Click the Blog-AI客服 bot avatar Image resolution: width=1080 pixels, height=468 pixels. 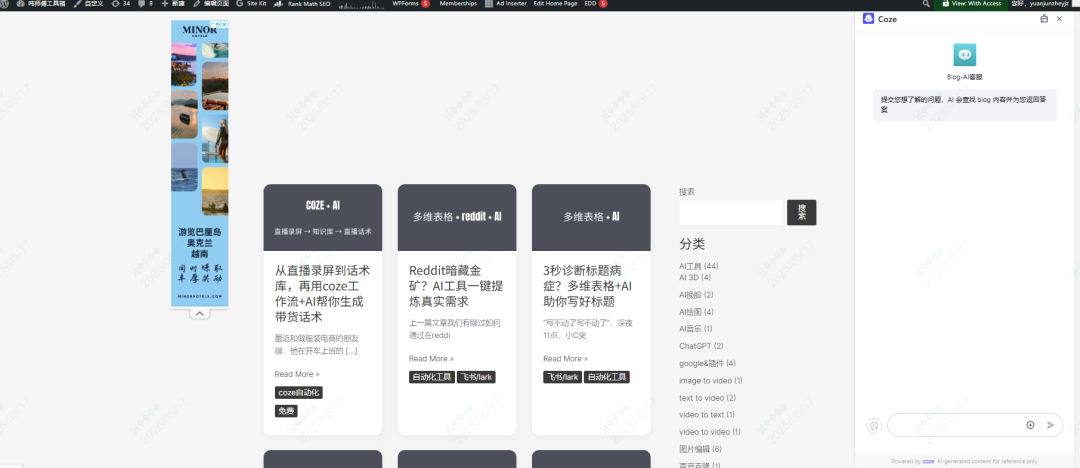click(x=964, y=54)
